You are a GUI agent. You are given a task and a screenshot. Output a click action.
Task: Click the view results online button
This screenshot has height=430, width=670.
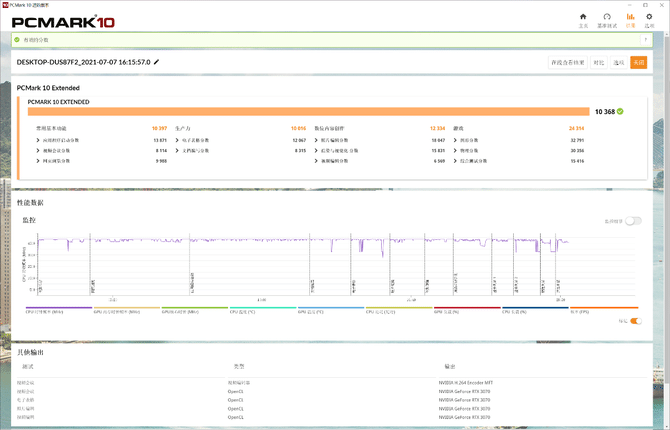click(x=567, y=62)
